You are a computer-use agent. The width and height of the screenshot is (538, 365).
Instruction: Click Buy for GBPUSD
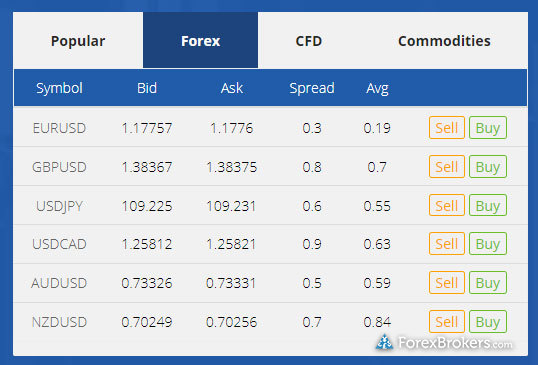pyautogui.click(x=488, y=167)
